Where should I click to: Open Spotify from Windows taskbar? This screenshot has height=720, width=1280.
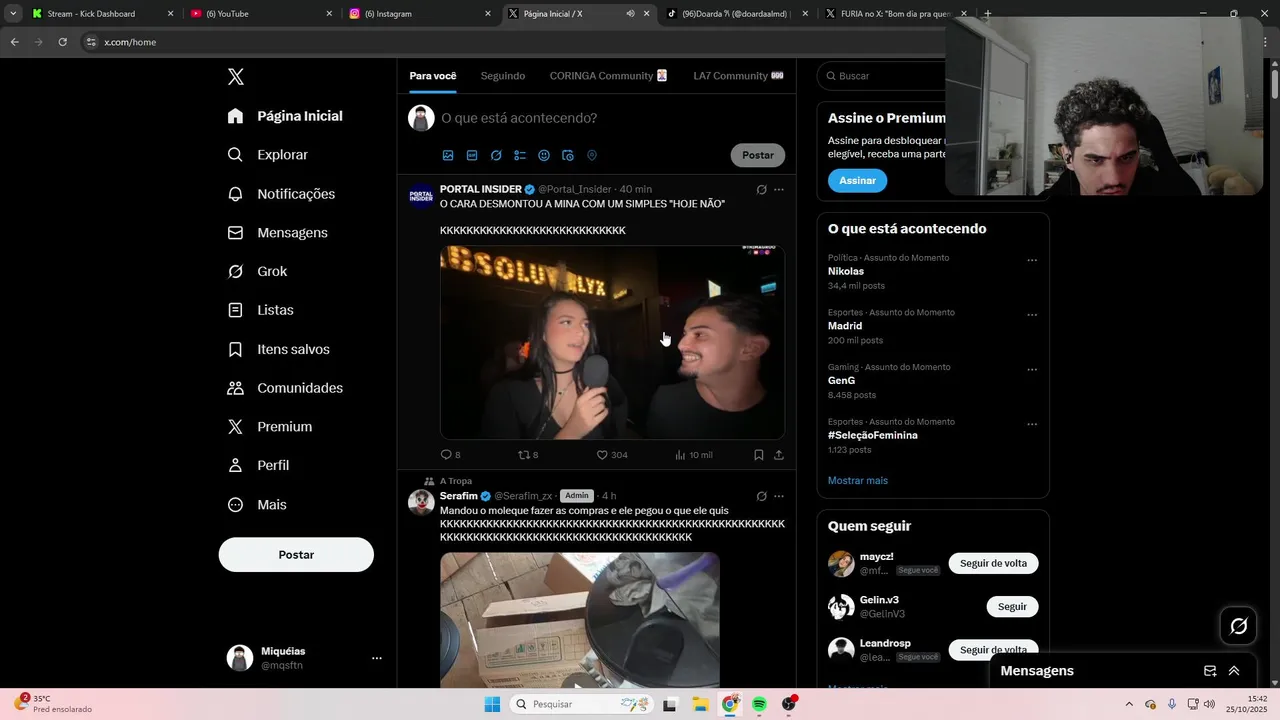pos(759,705)
